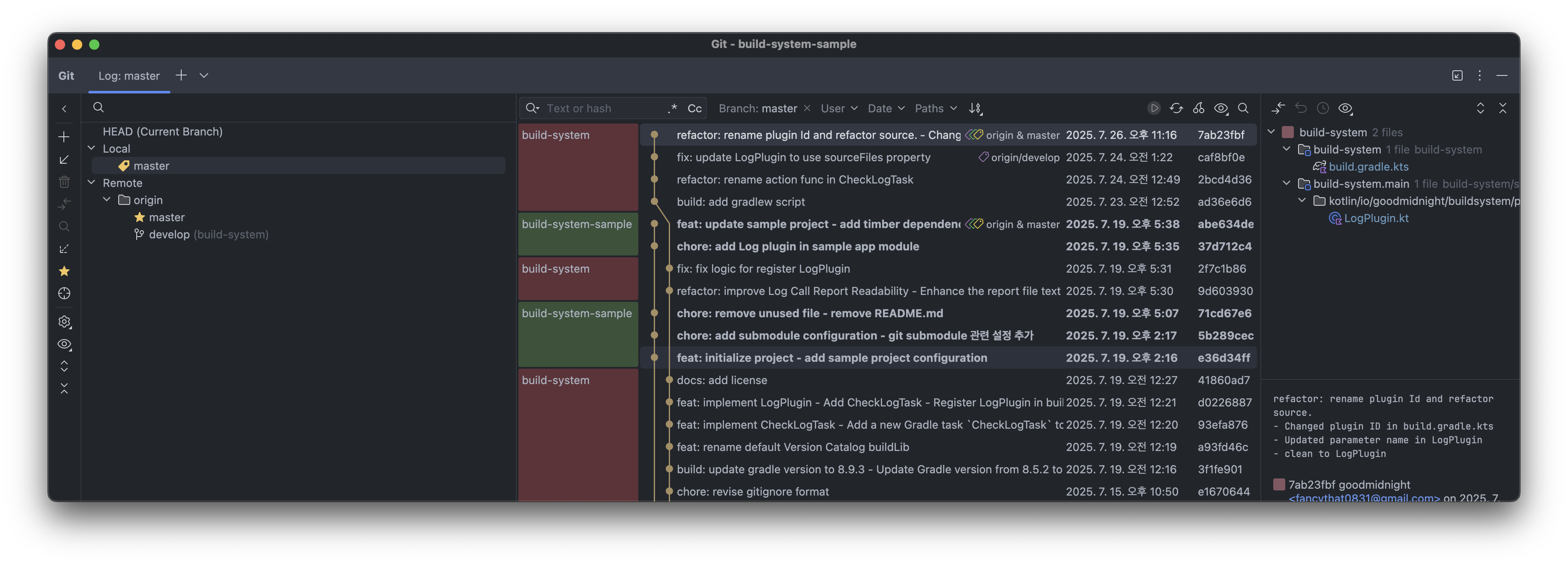
Task: Collapse build-system 2 files root node
Action: 1271,132
